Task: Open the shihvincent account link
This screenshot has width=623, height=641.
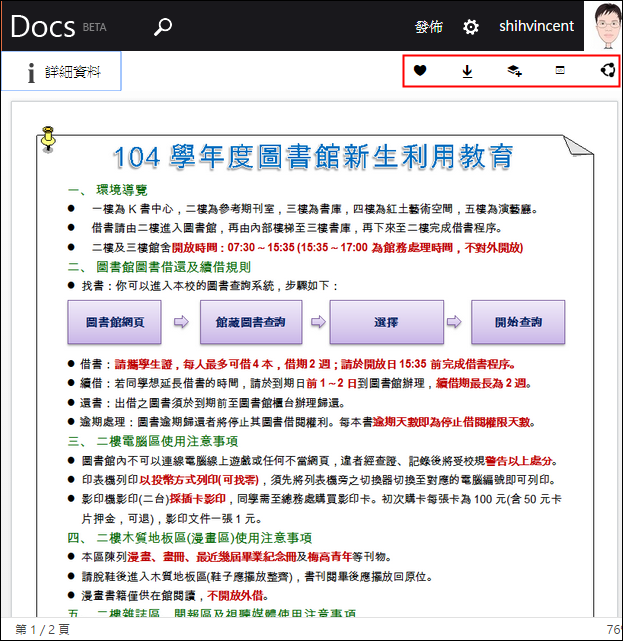Action: click(x=536, y=26)
